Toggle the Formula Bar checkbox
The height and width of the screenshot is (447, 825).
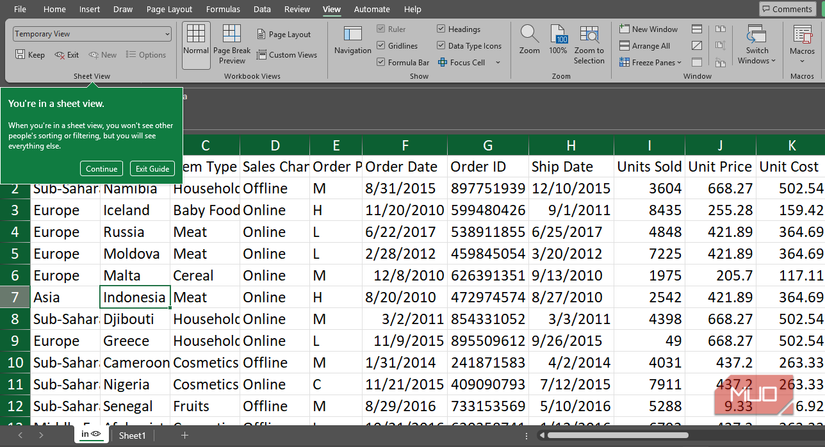click(x=381, y=62)
